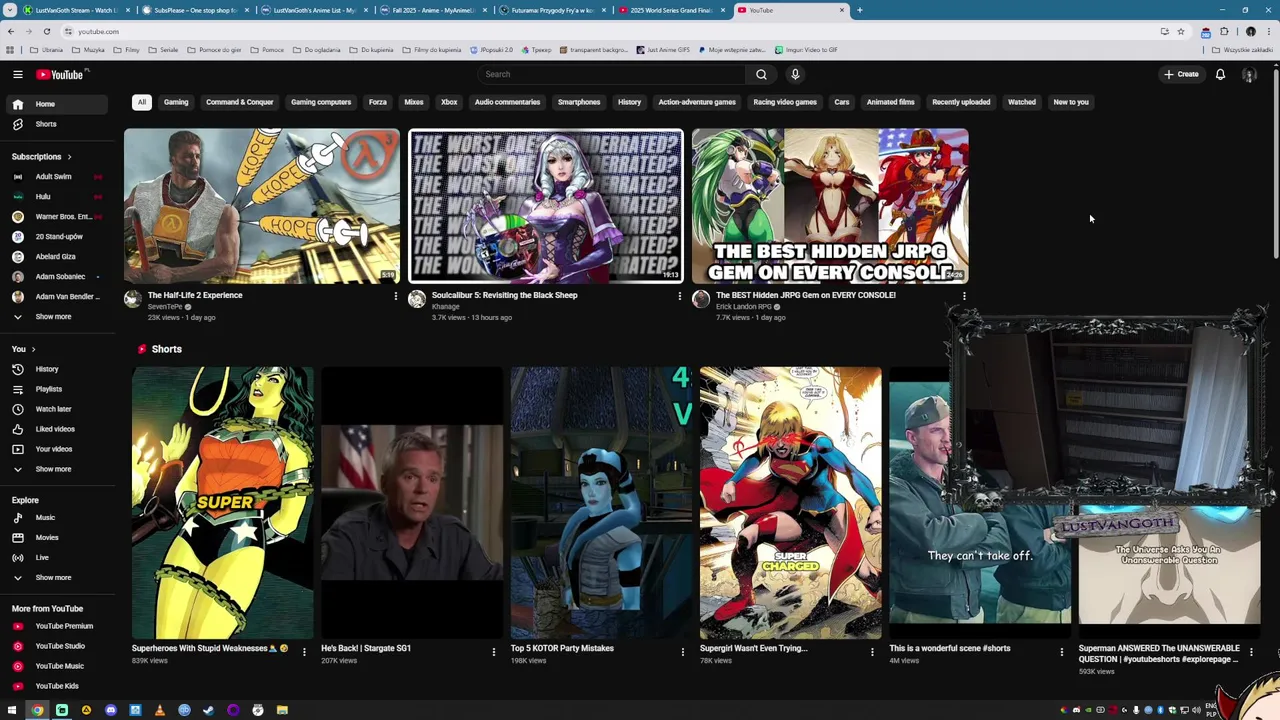Screen dimensions: 1280x720
Task: Open the YouTube hamburger guide menu
Action: [x=18, y=74]
